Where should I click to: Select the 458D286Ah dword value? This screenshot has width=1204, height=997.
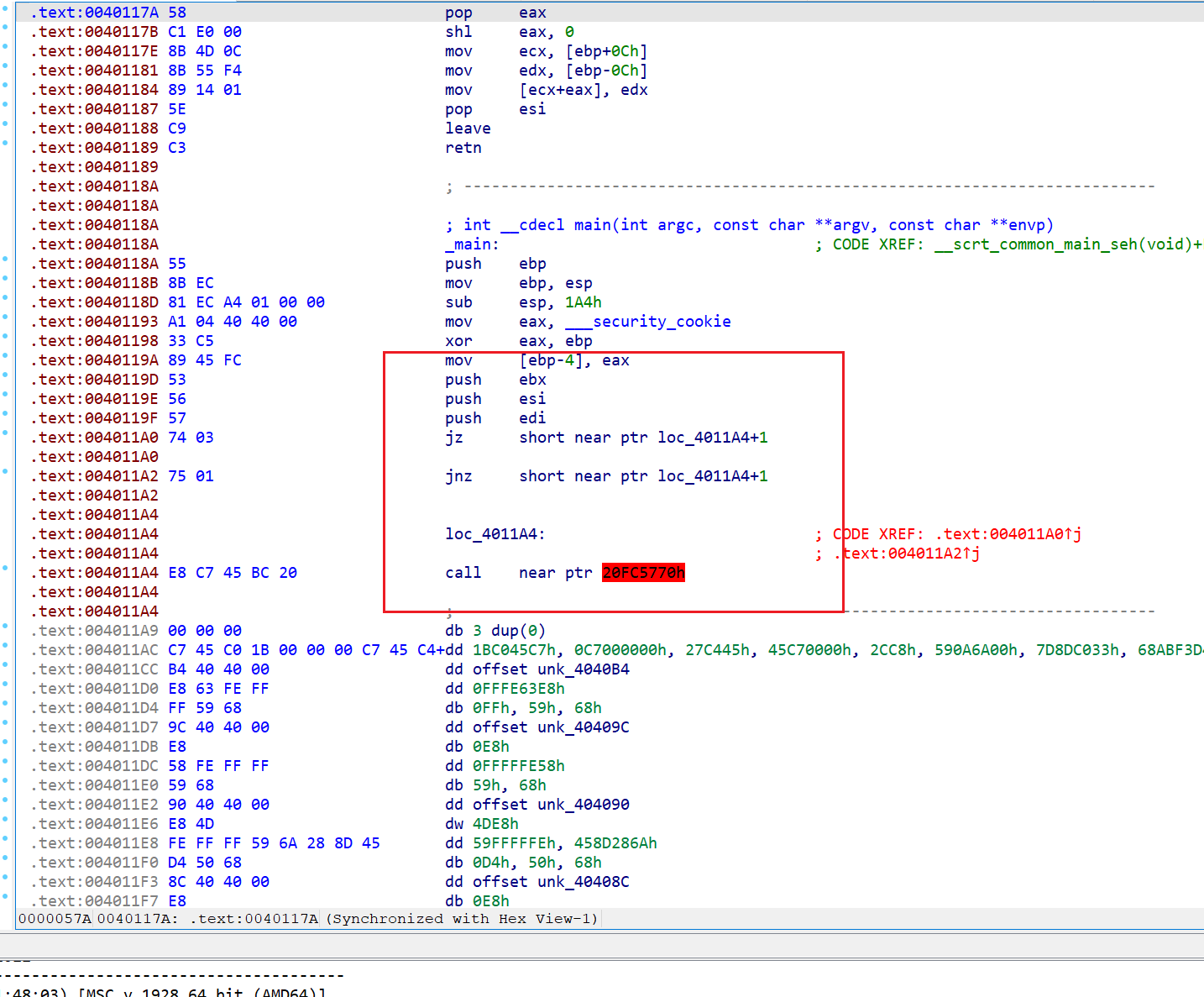(x=615, y=843)
